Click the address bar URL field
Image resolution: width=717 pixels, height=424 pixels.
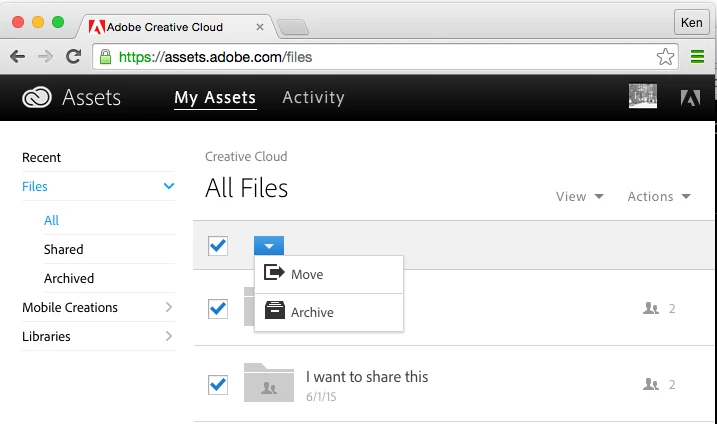coord(385,57)
